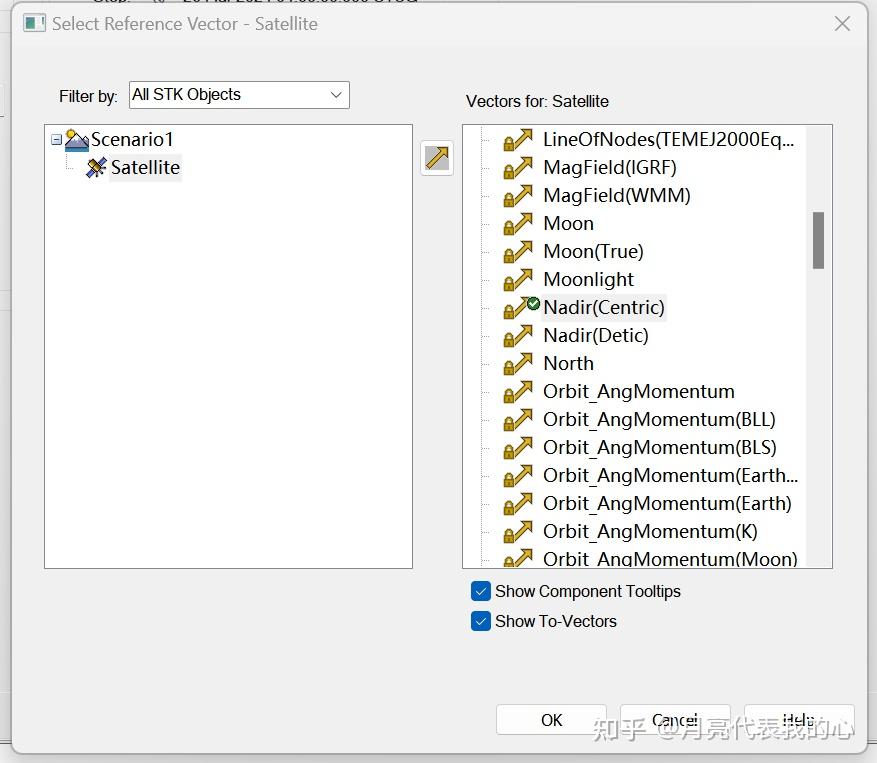Viewport: 877px width, 763px height.
Task: Click the Cancel button
Action: point(675,720)
